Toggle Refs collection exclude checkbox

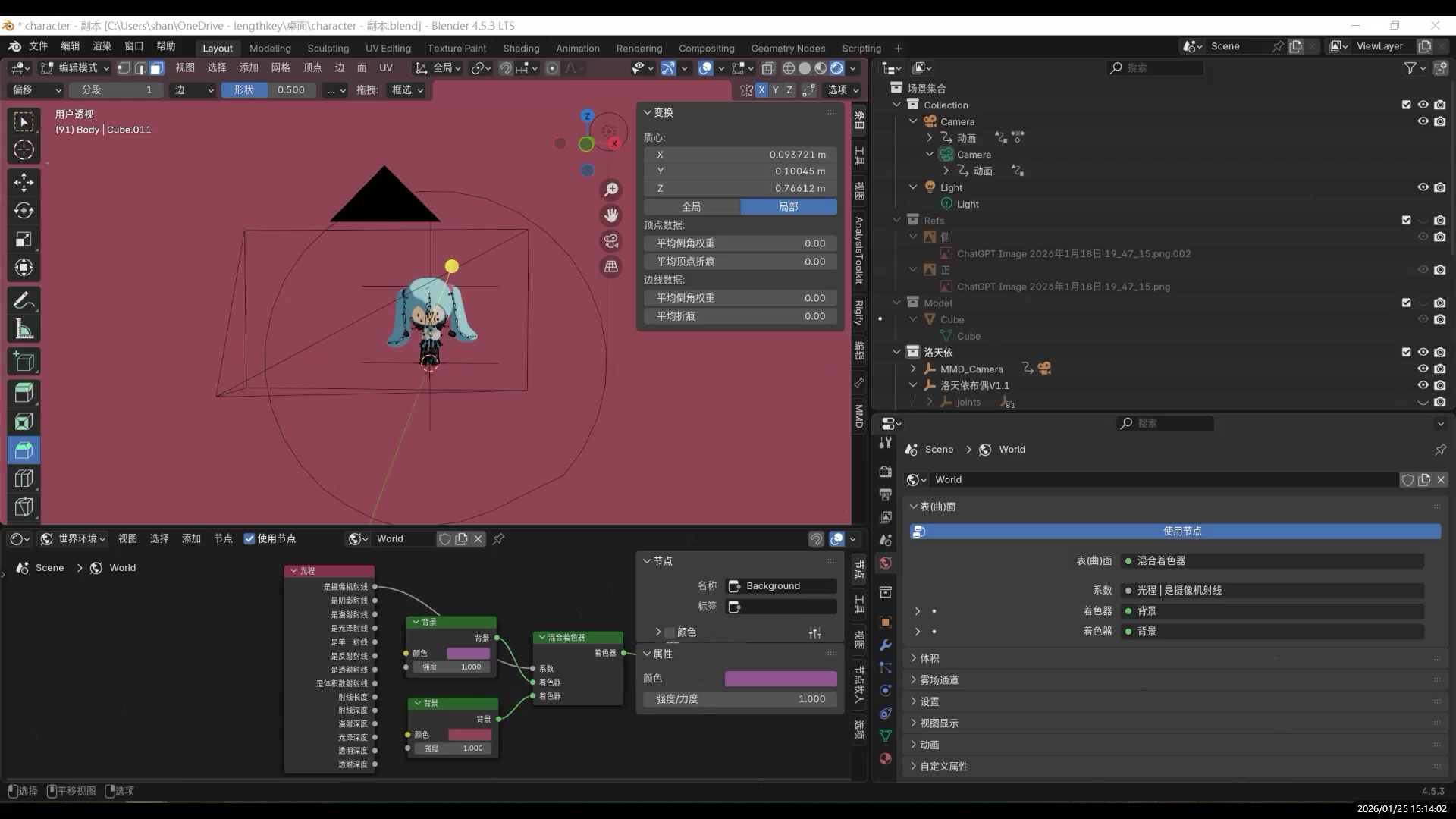coord(1406,221)
